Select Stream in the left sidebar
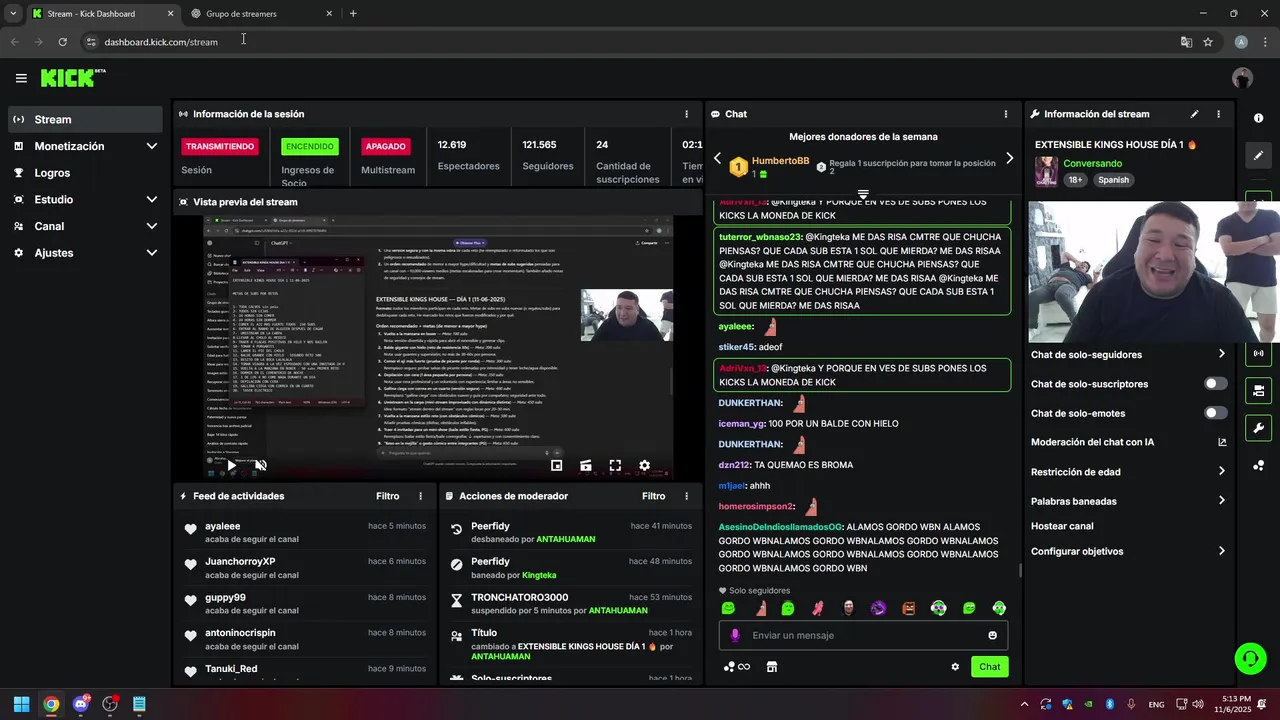1280x720 pixels. coord(85,119)
